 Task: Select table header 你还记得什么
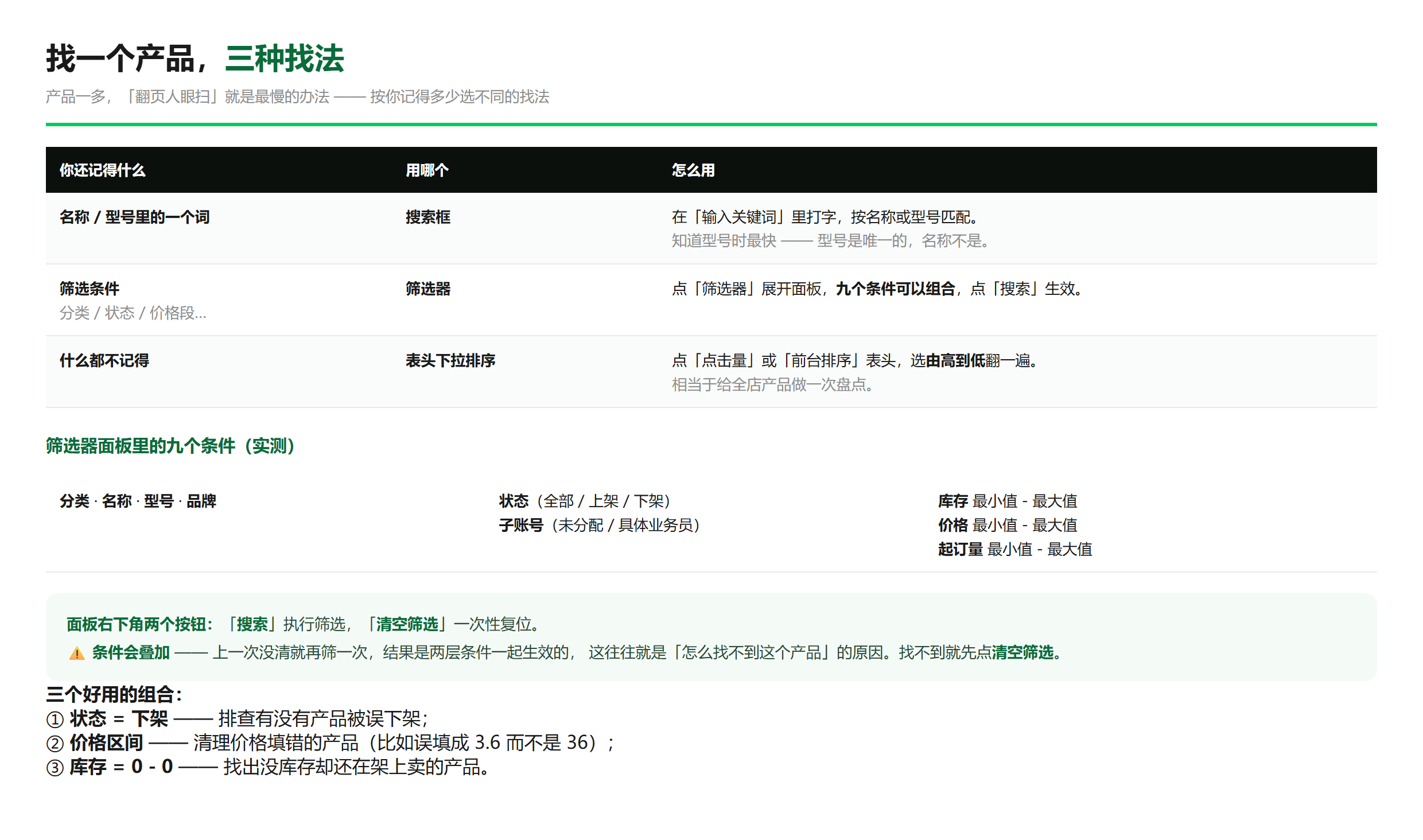(103, 170)
